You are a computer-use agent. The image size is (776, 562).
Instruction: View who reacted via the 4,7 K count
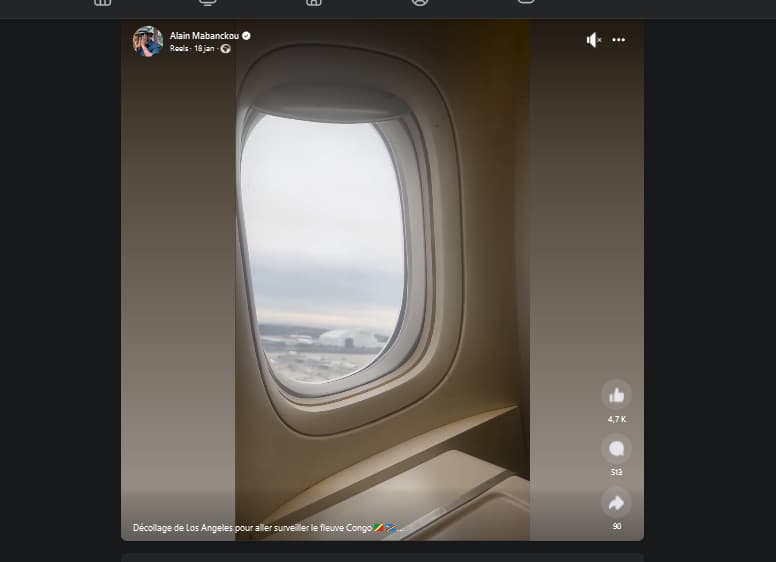[x=617, y=419]
